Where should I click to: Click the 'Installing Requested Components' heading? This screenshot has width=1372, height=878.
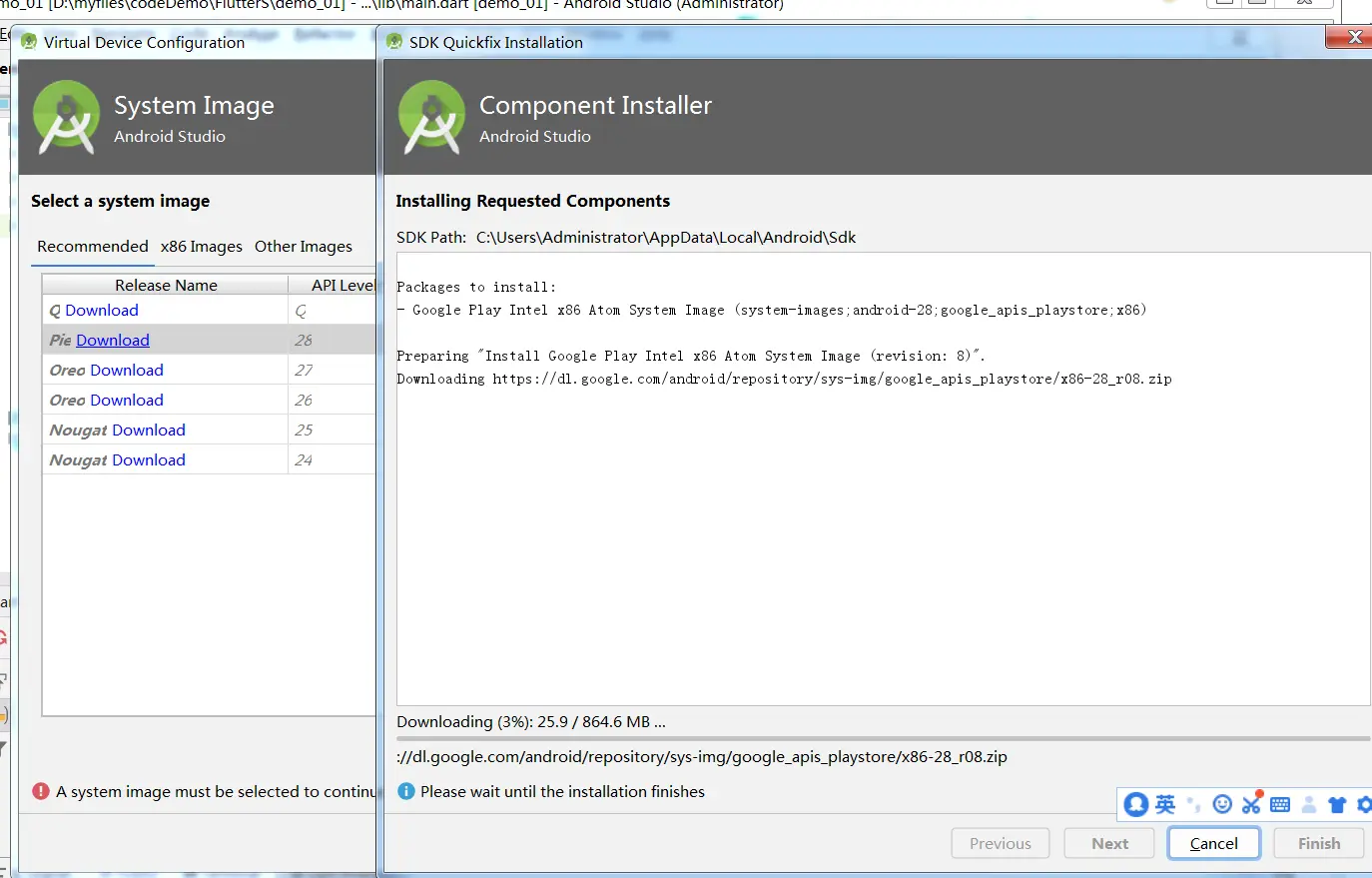pyautogui.click(x=532, y=201)
